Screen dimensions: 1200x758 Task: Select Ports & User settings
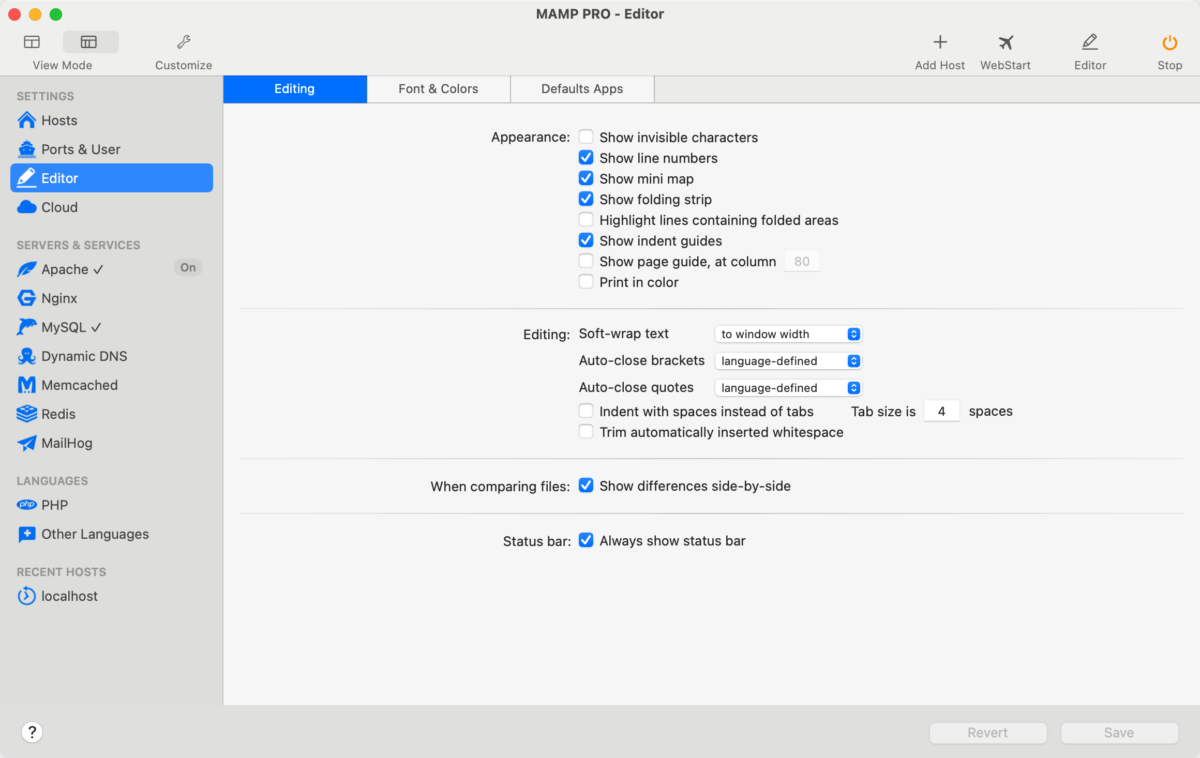pos(111,149)
